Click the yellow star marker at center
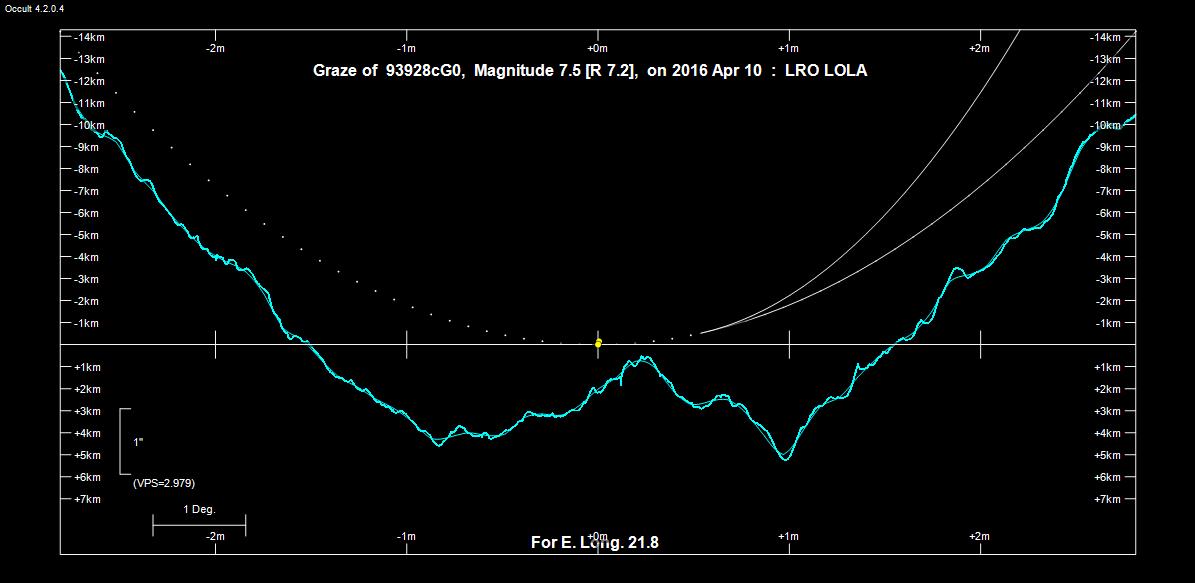The width and height of the screenshot is (1195, 583). [598, 343]
